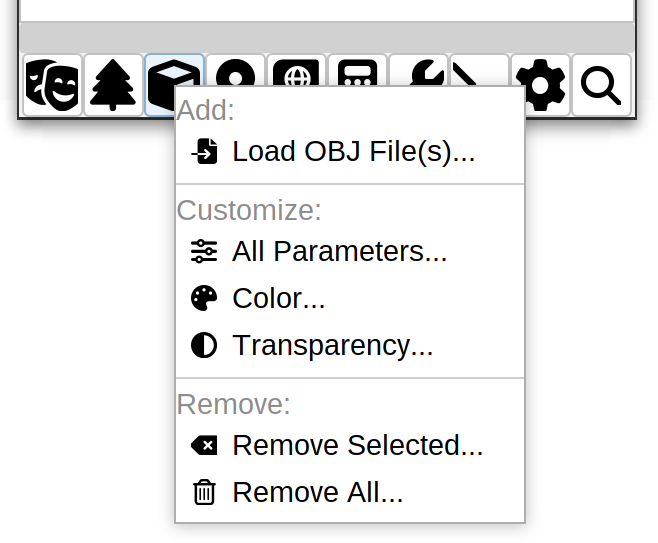The height and width of the screenshot is (543, 658).
Task: Click the trash can icon beside Remove All
Action: point(204,492)
